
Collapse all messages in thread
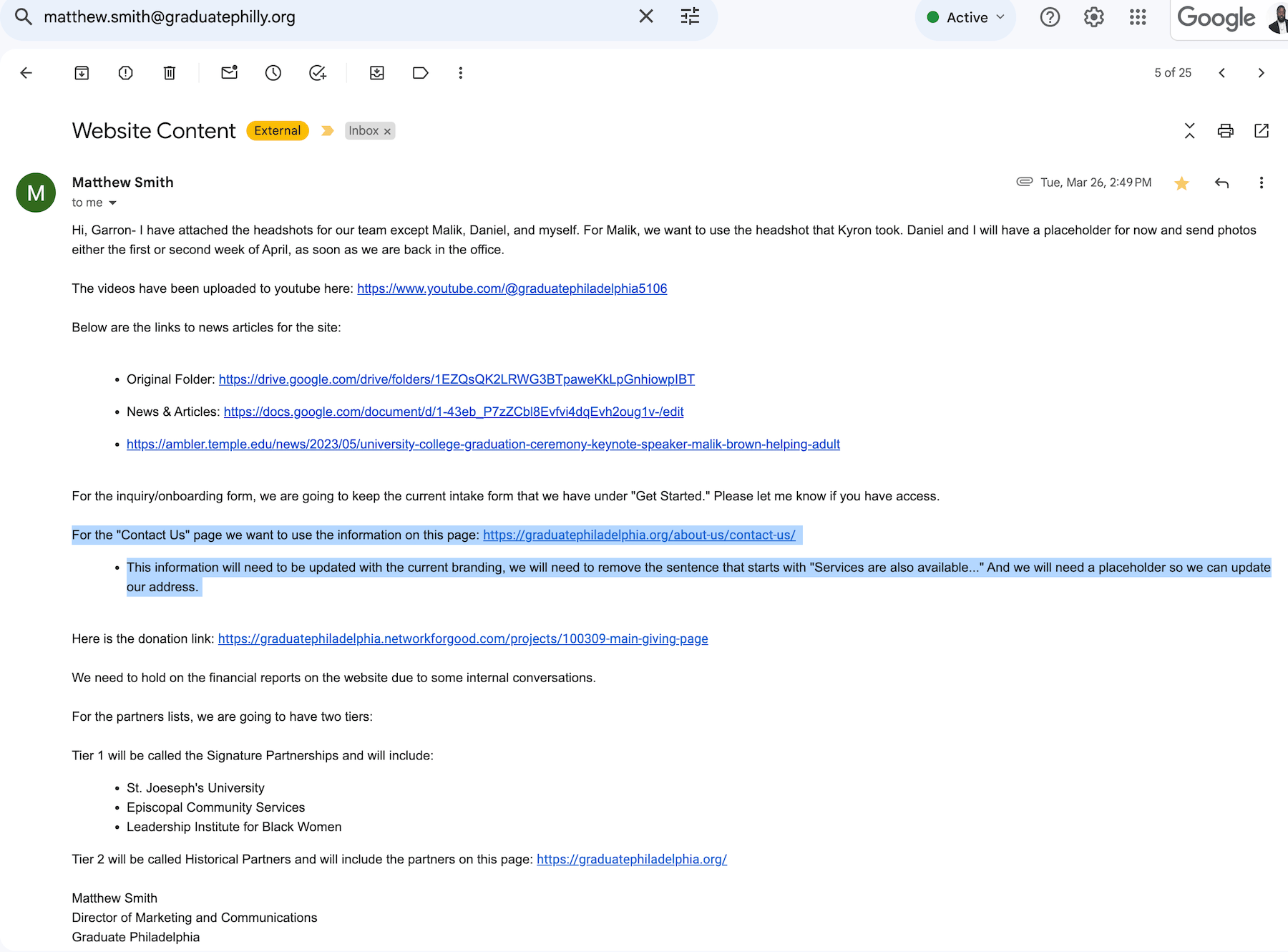click(x=1190, y=131)
